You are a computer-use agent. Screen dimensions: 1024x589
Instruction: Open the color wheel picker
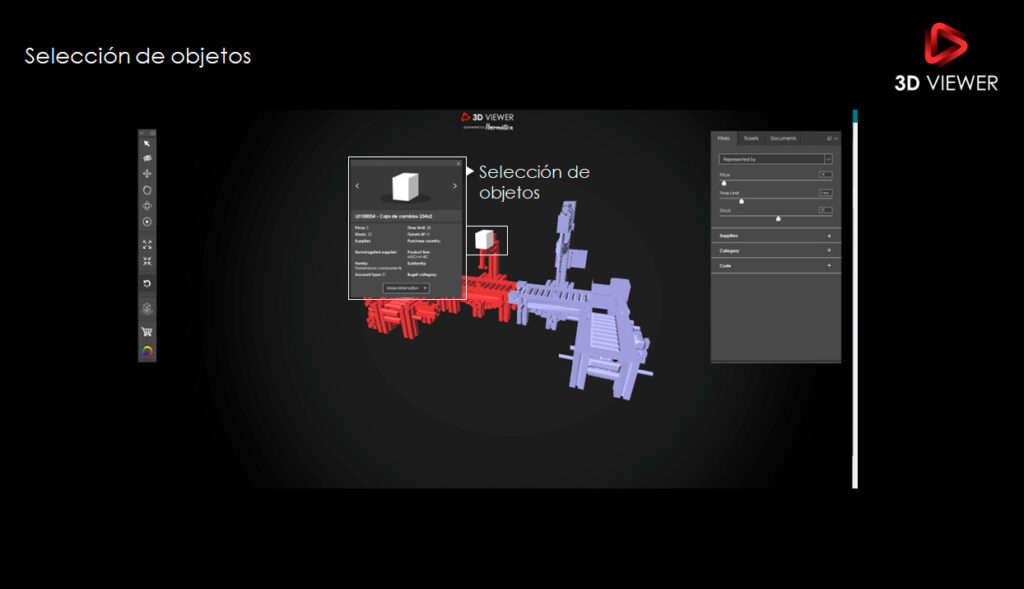pyautogui.click(x=147, y=351)
